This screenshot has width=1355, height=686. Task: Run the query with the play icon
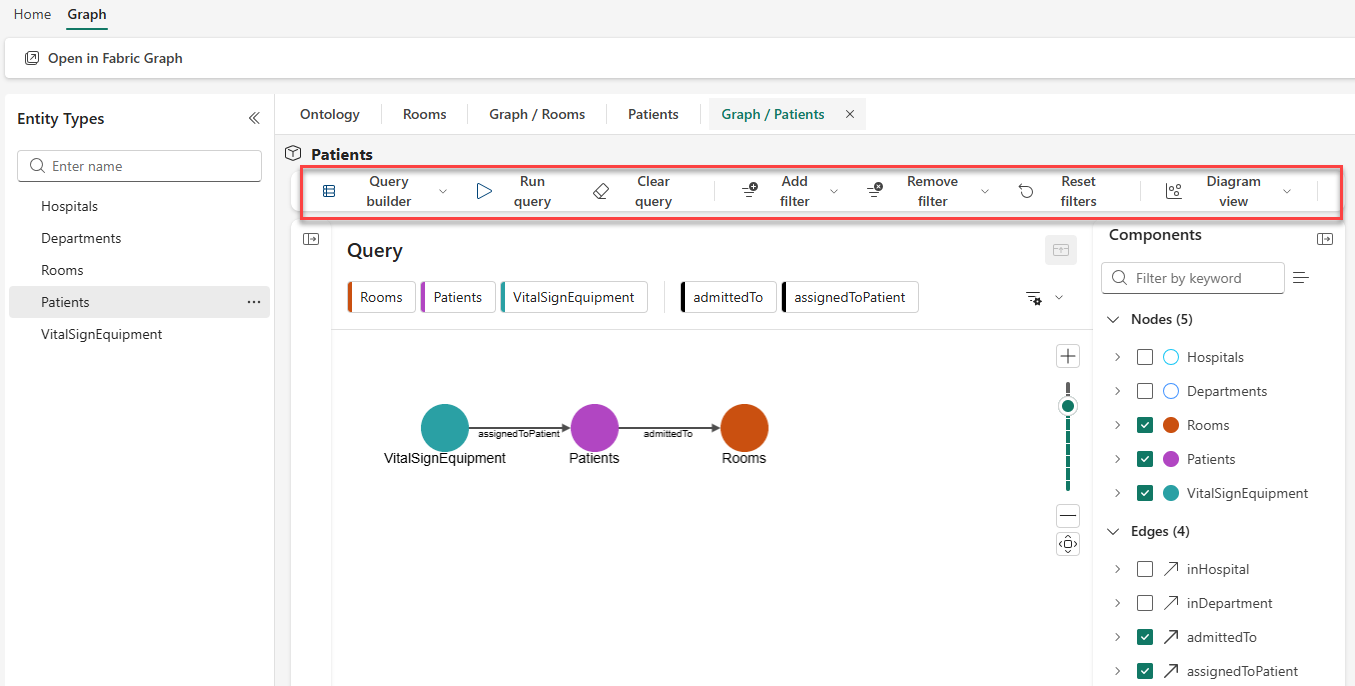click(484, 191)
